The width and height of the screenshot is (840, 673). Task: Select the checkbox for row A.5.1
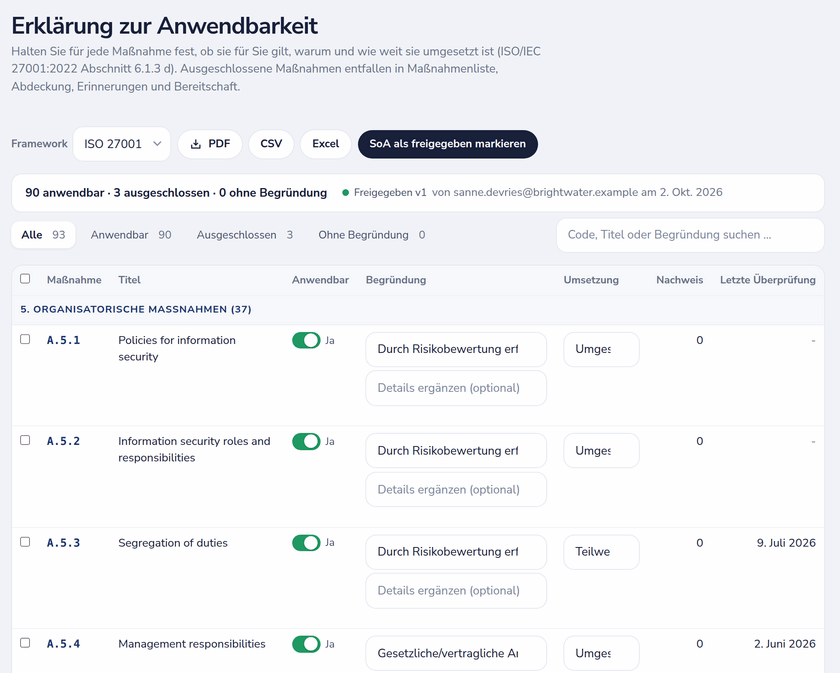[x=25, y=339]
